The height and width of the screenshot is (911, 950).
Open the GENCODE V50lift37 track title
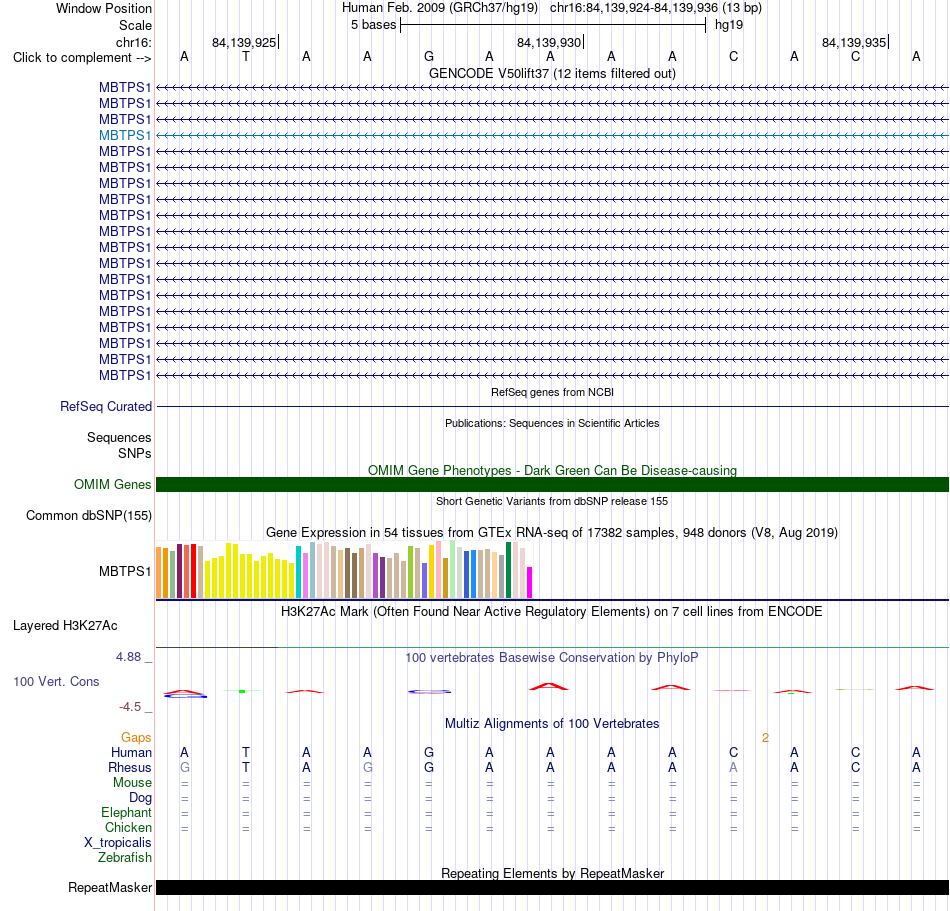[x=552, y=73]
